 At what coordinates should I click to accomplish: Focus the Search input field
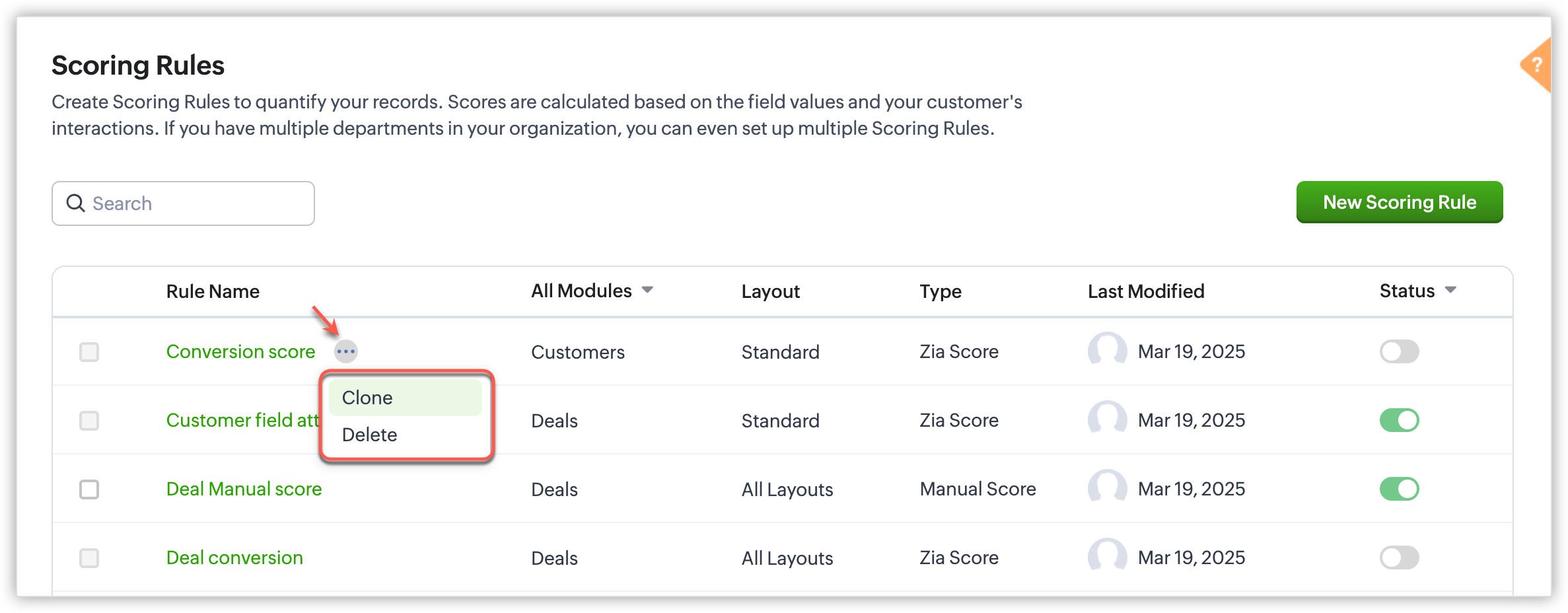(183, 203)
